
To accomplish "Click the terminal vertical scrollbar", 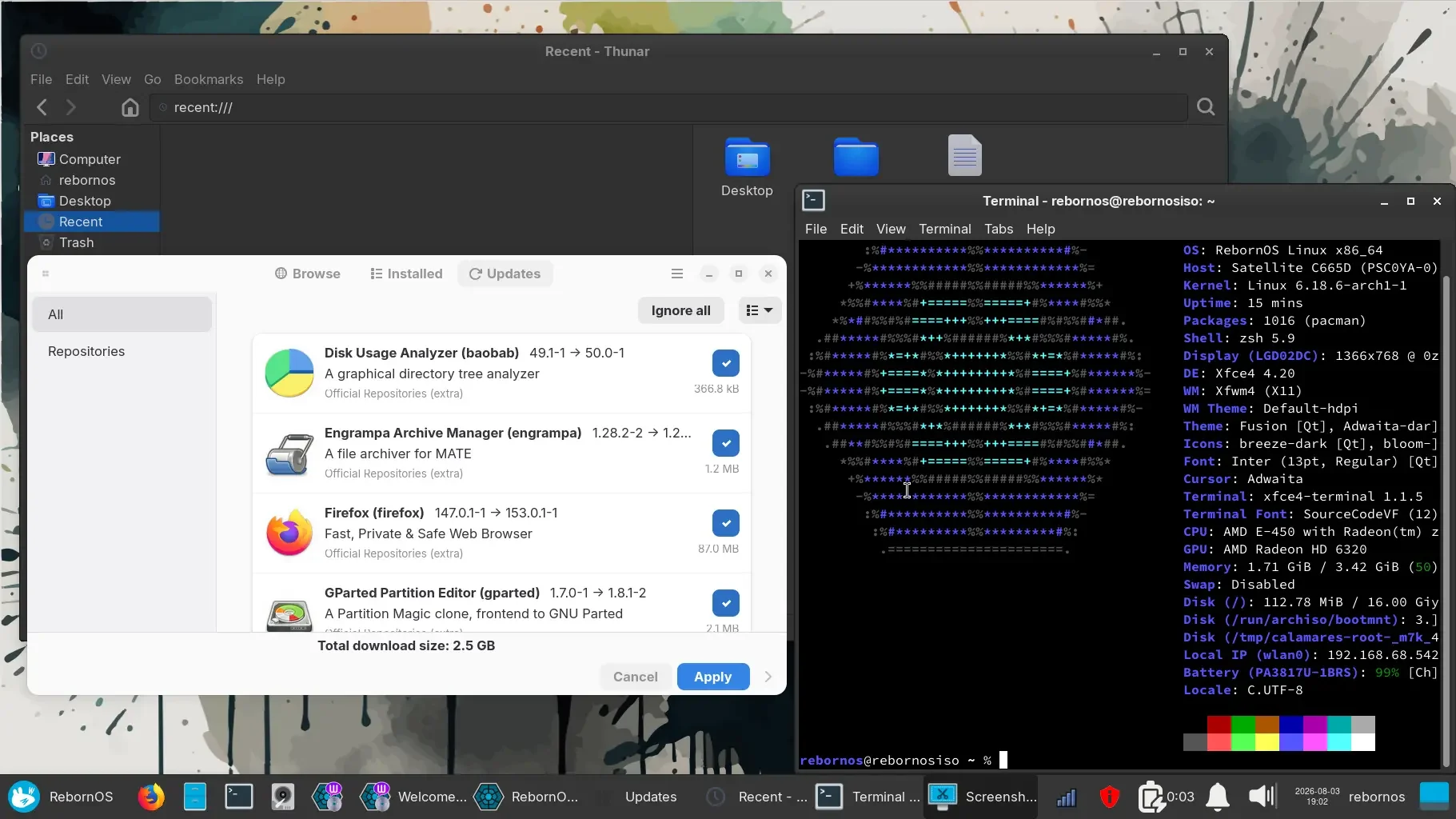I will point(1445,520).
